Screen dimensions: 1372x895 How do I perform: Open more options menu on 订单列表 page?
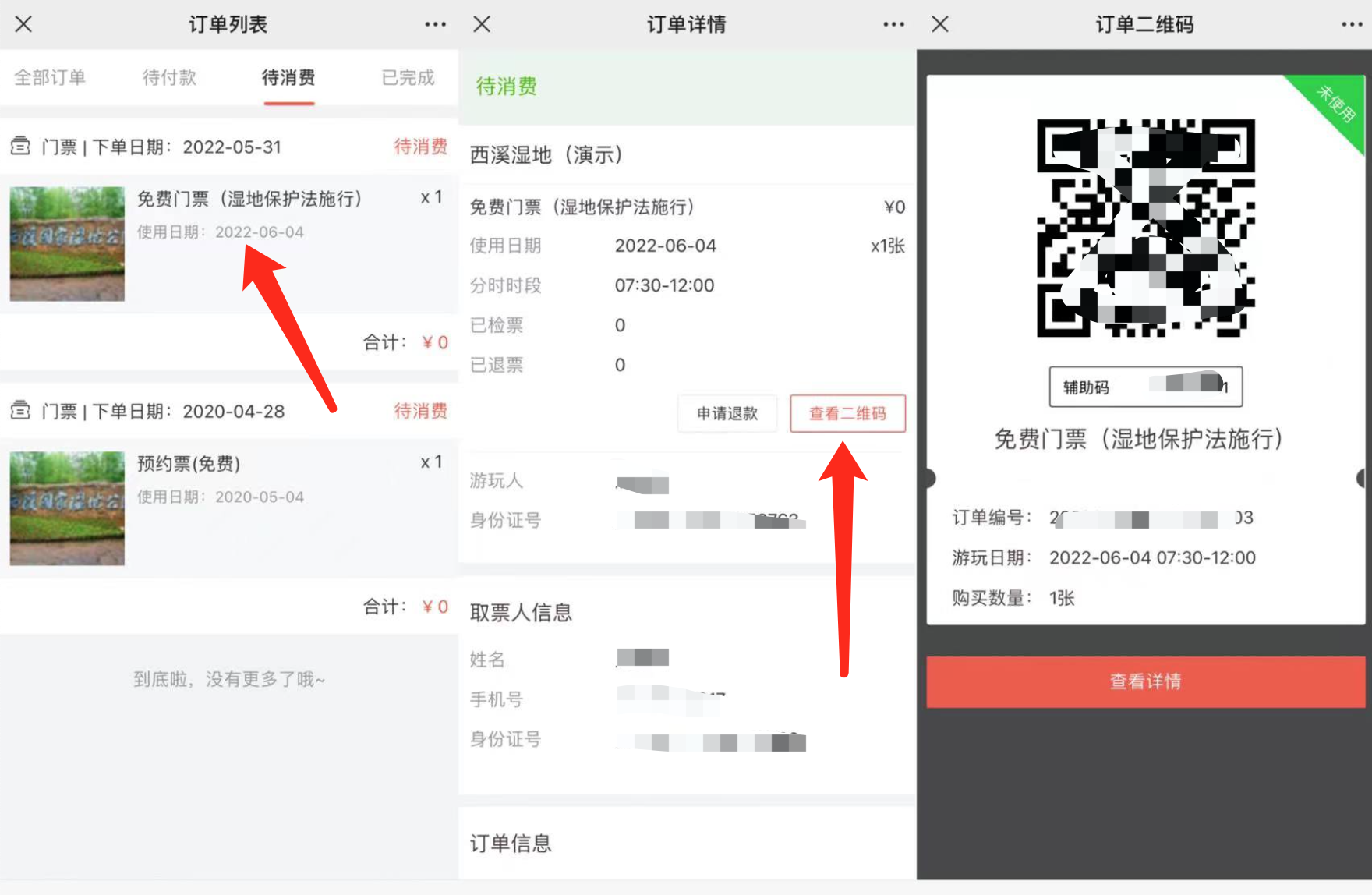click(435, 24)
